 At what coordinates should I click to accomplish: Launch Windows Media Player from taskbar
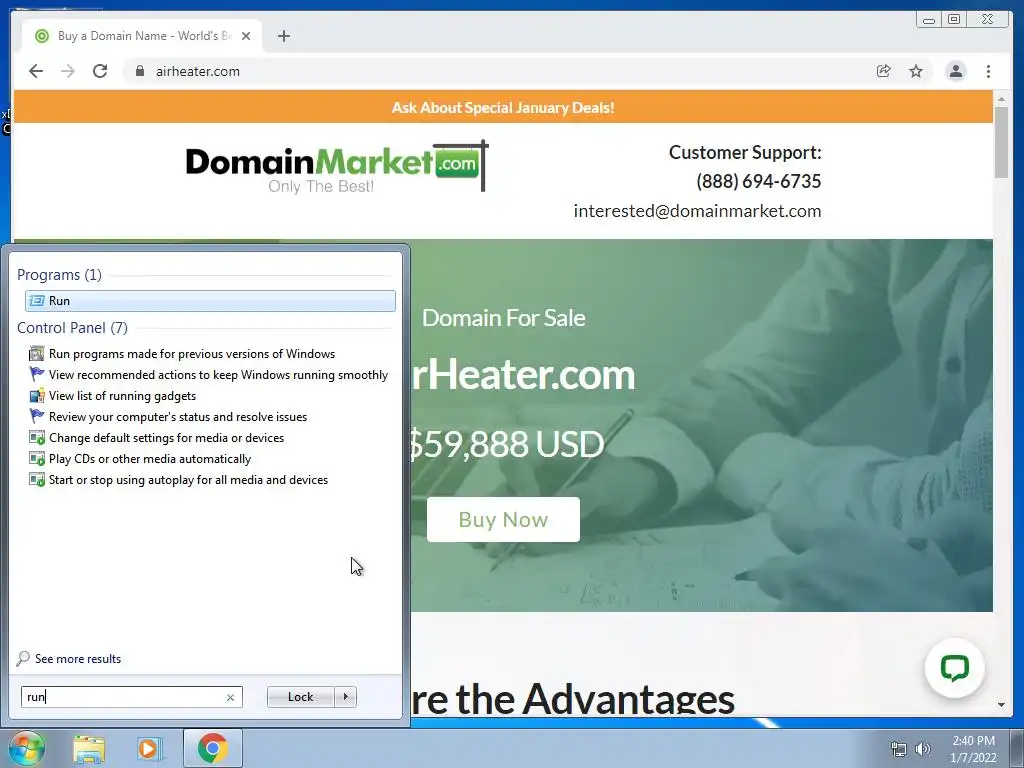pyautogui.click(x=149, y=748)
